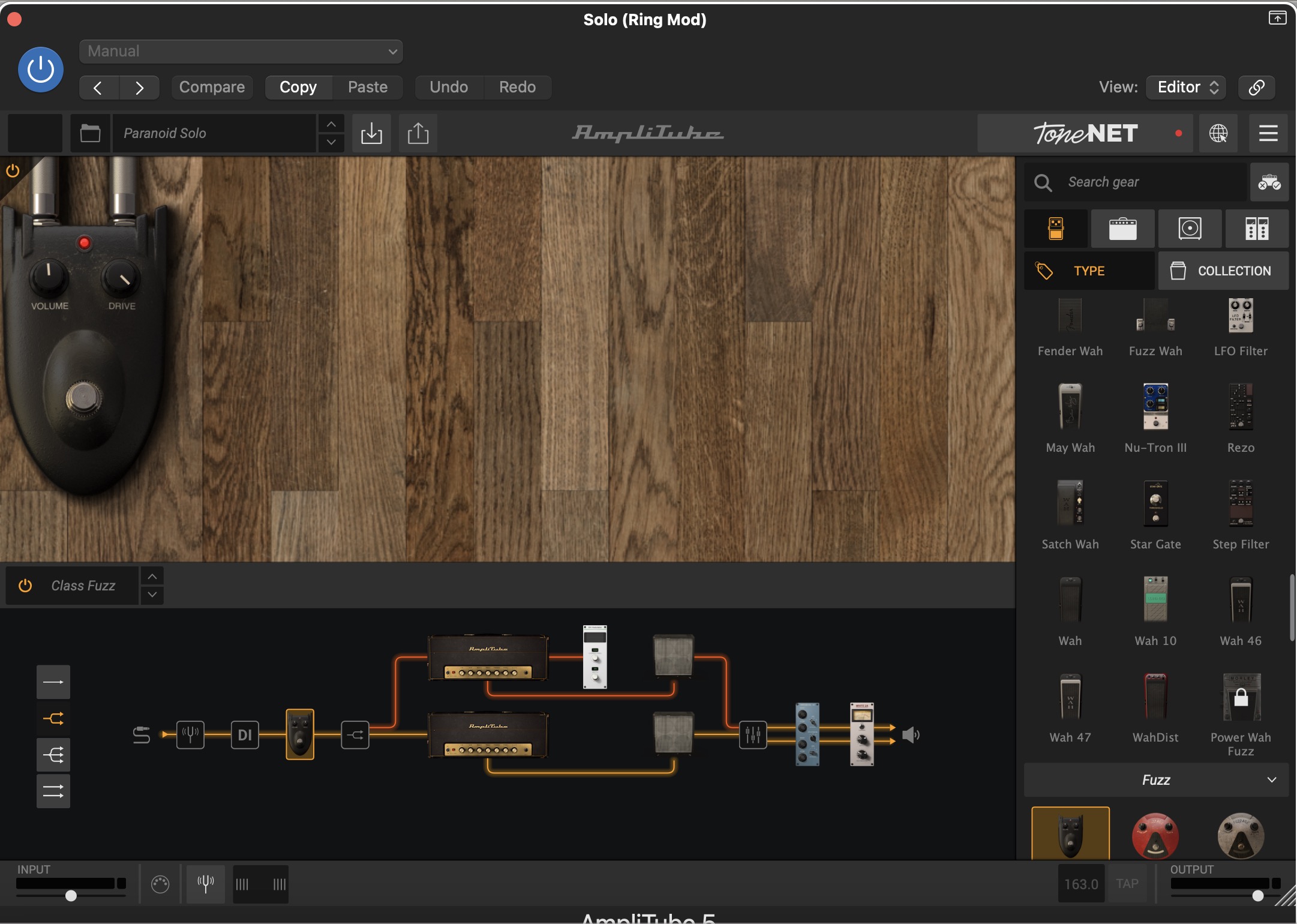Viewport: 1297px width, 924px height.
Task: Select previous gear model with Class Fuzz up arrow
Action: click(152, 577)
